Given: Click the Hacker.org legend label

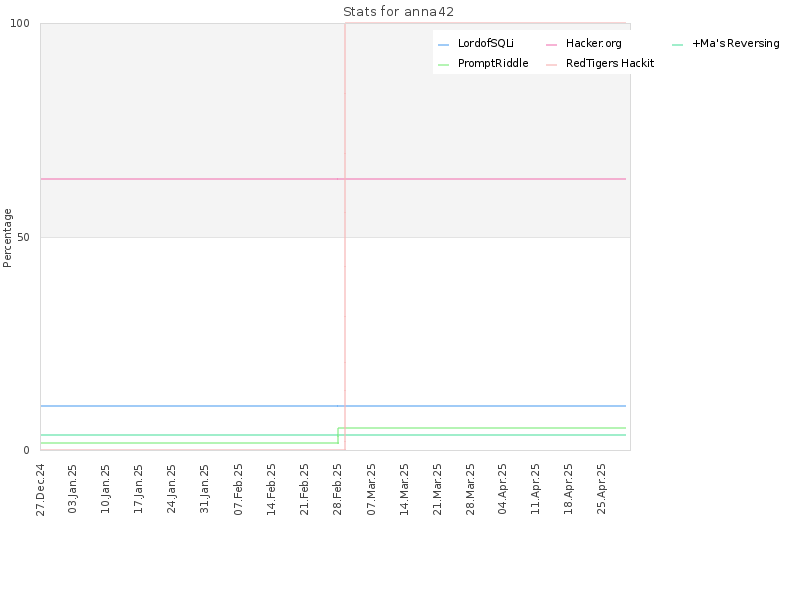Looking at the screenshot, I should click(x=593, y=43).
